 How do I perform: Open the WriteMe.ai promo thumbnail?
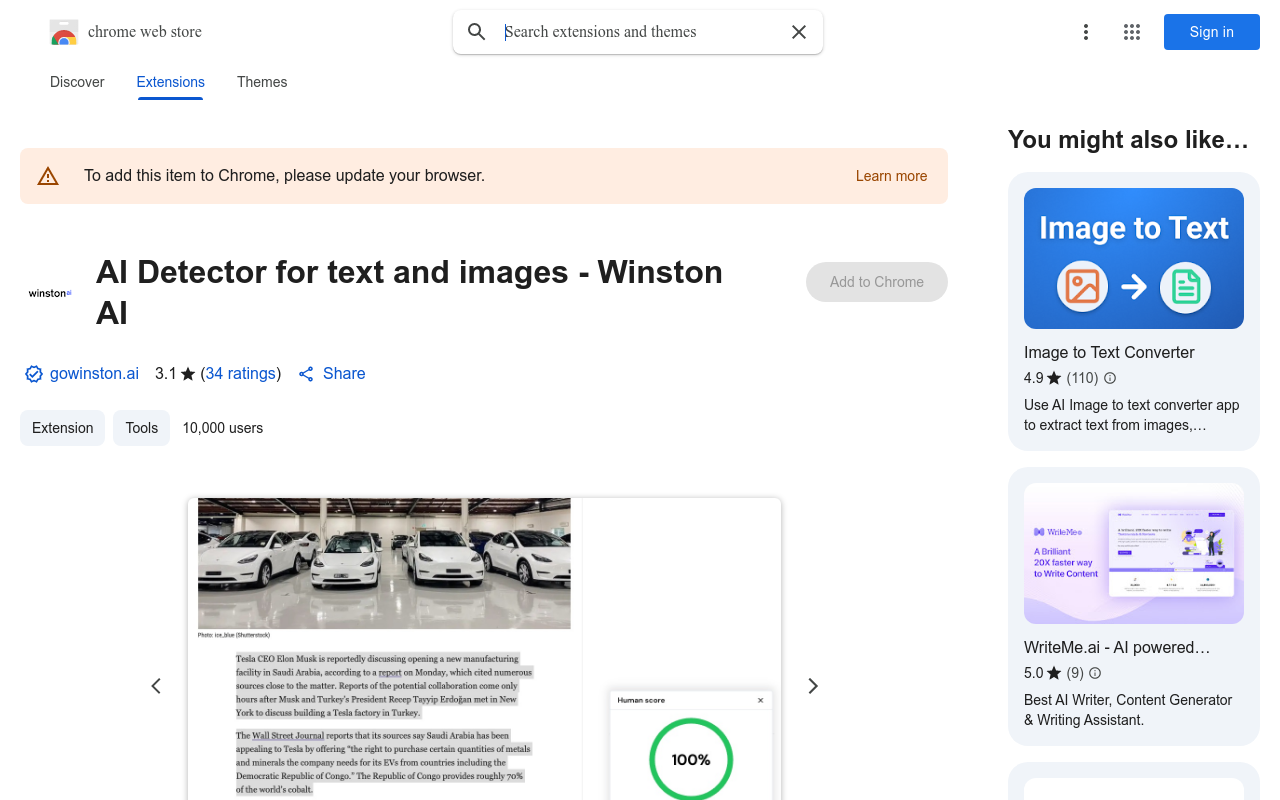1134,554
